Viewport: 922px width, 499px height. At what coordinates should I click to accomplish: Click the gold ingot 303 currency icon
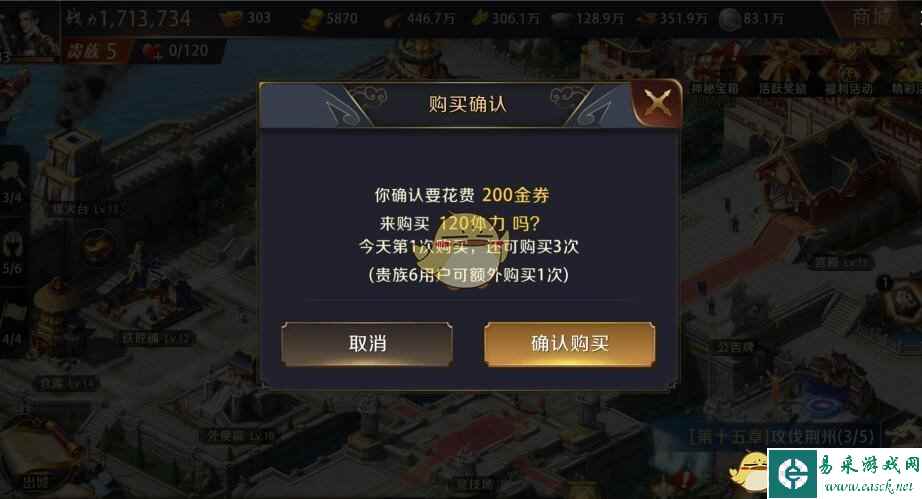[231, 19]
